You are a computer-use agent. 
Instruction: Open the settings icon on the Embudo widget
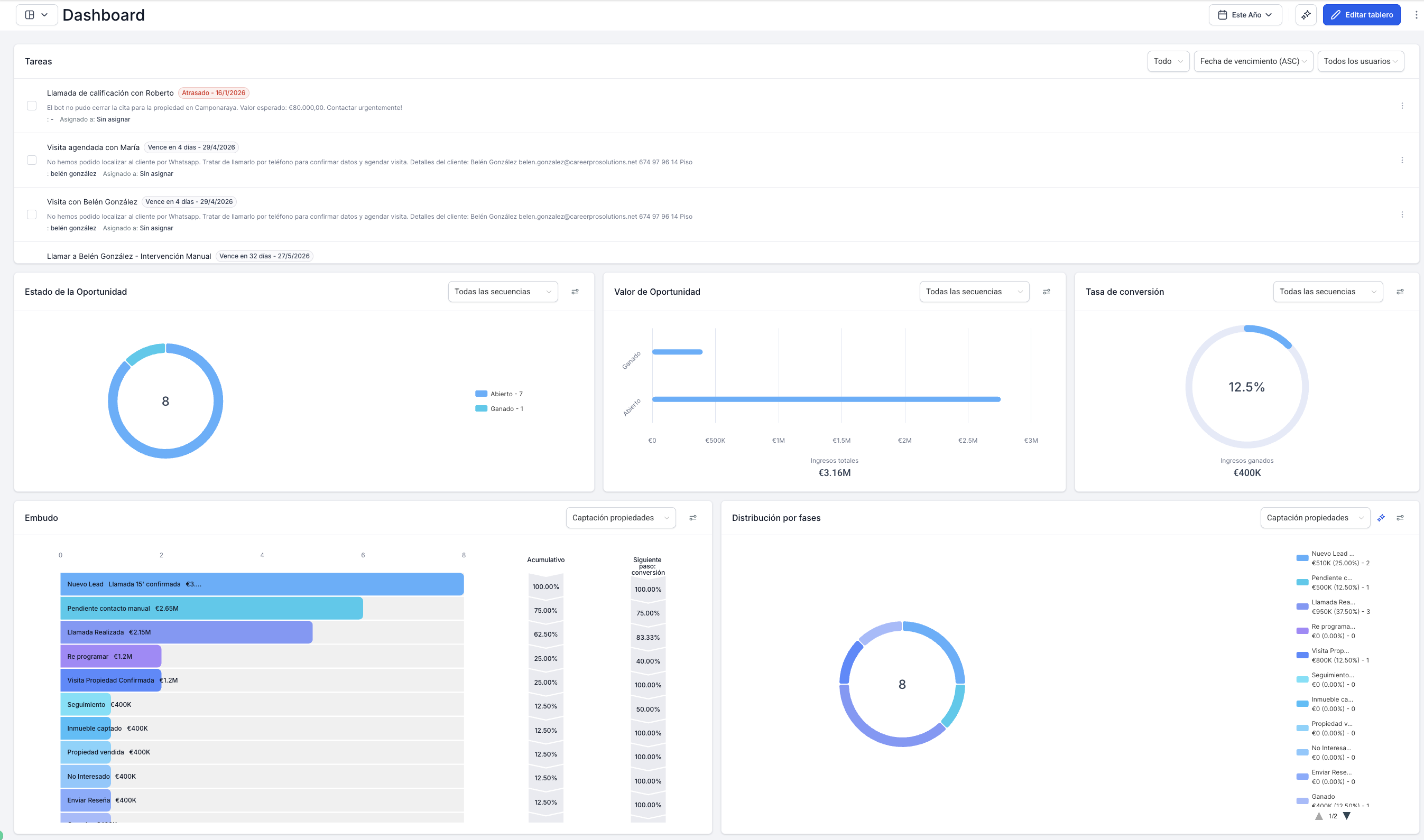pyautogui.click(x=693, y=517)
